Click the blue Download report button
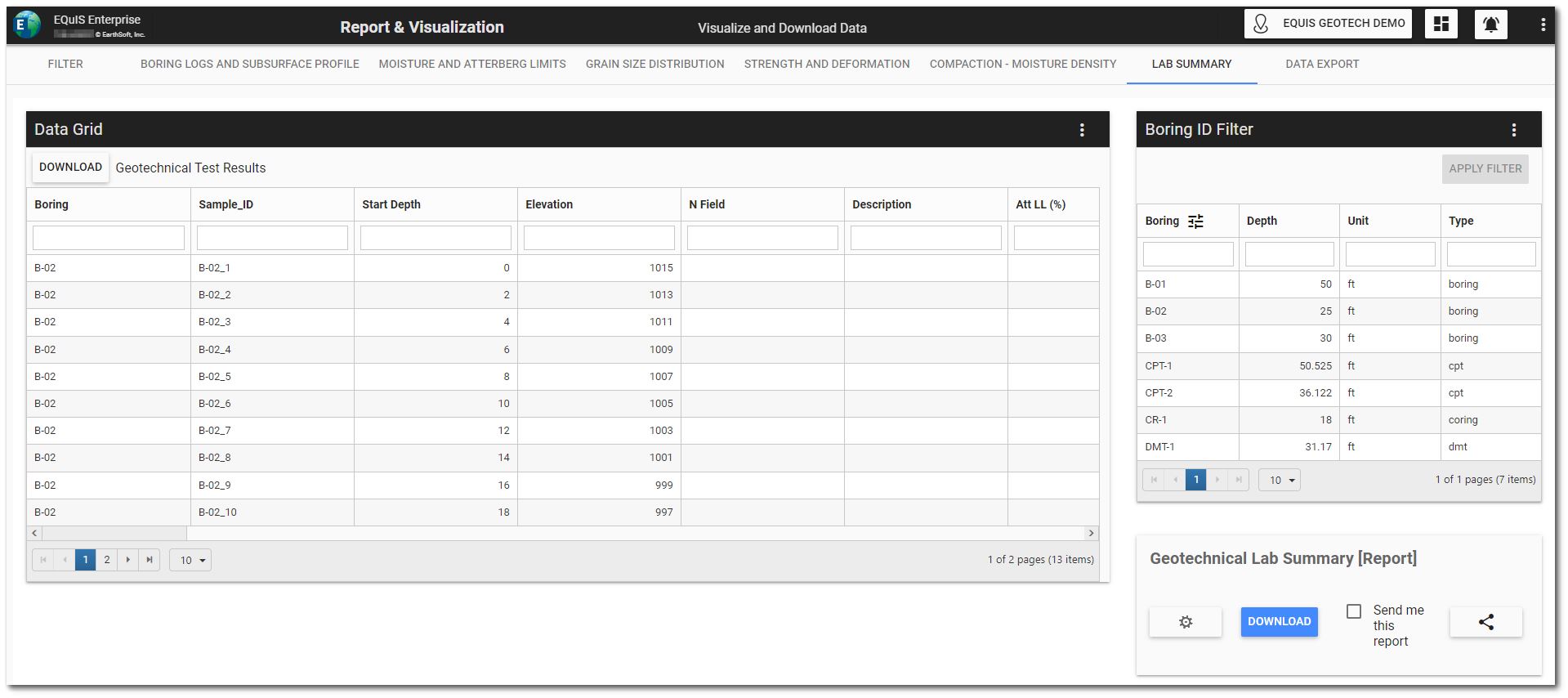This screenshot has height=698, width=1568. pyautogui.click(x=1279, y=622)
